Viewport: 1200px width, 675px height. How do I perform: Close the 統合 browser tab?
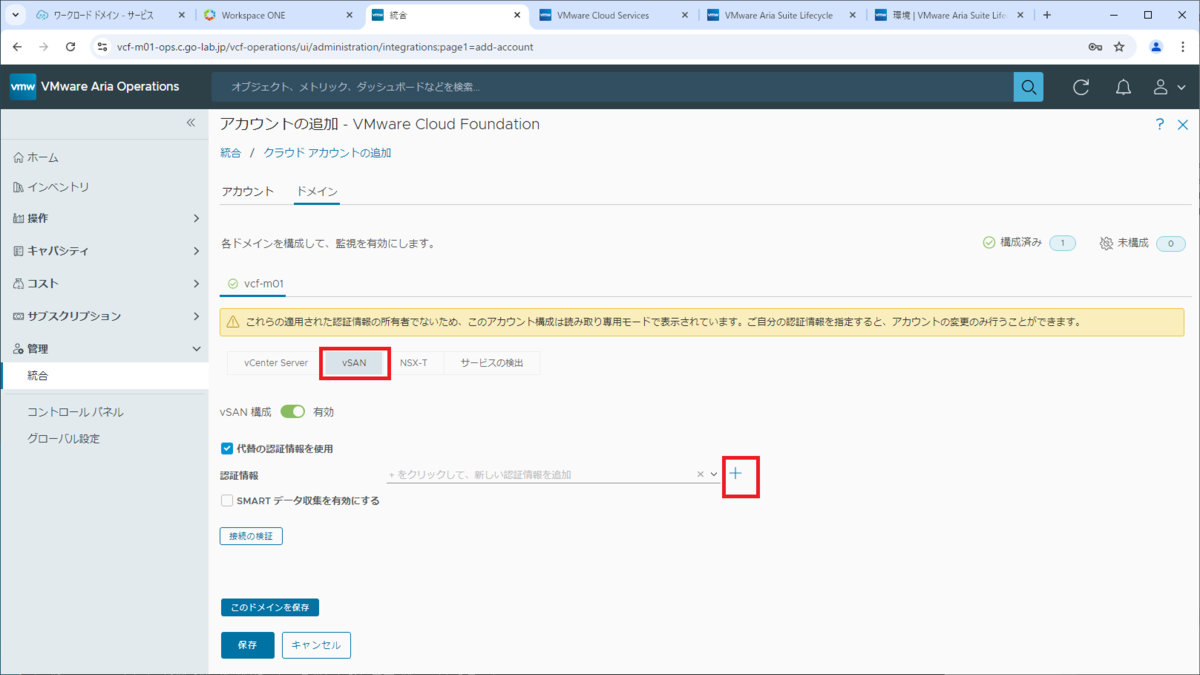click(516, 15)
